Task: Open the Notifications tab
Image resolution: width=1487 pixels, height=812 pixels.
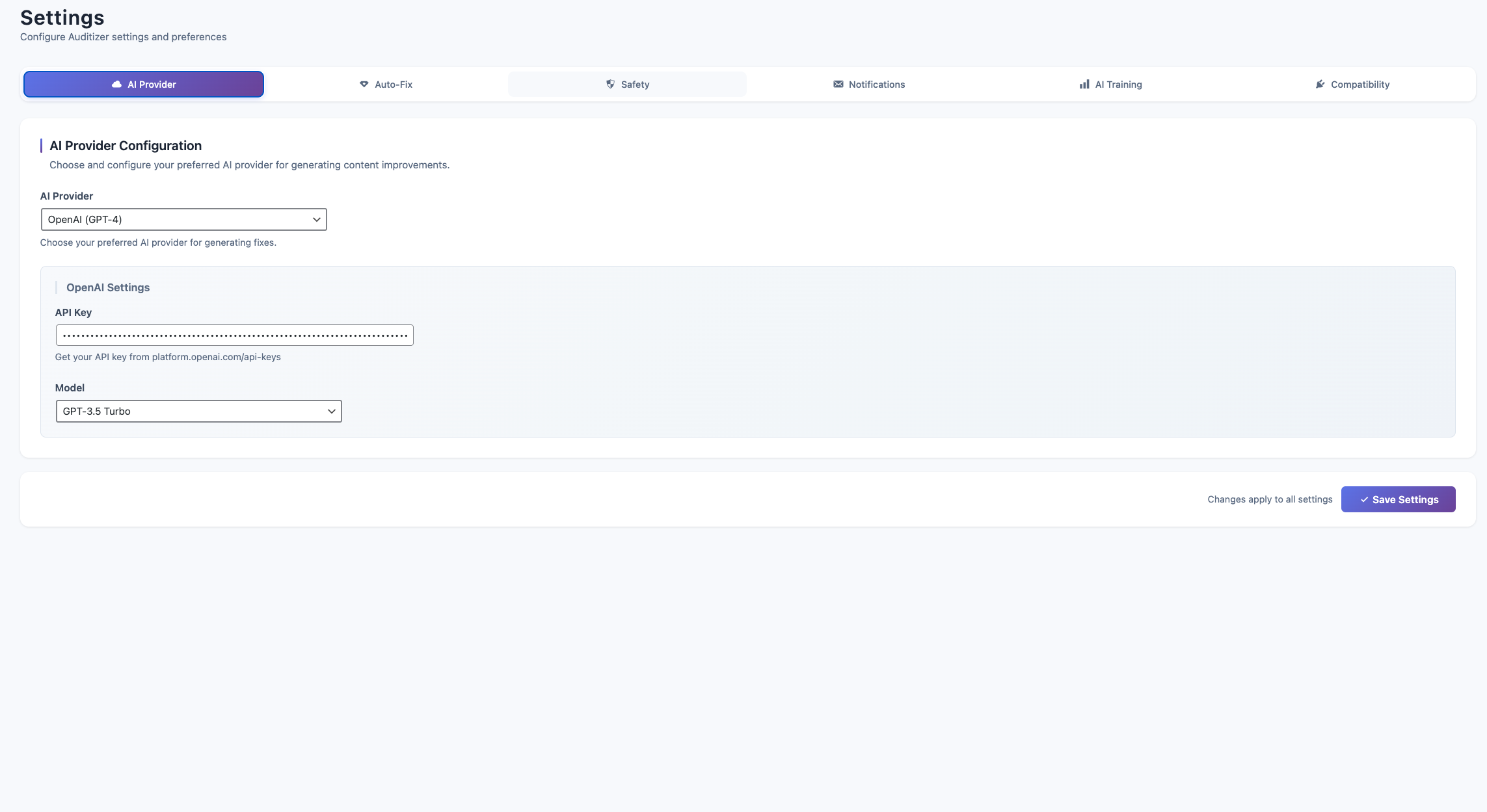Action: point(876,85)
